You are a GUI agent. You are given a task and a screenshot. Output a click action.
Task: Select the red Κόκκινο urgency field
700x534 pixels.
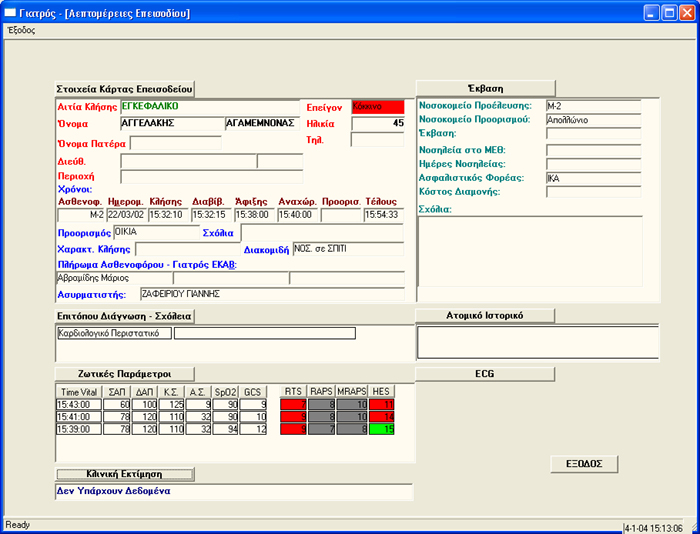[378, 107]
